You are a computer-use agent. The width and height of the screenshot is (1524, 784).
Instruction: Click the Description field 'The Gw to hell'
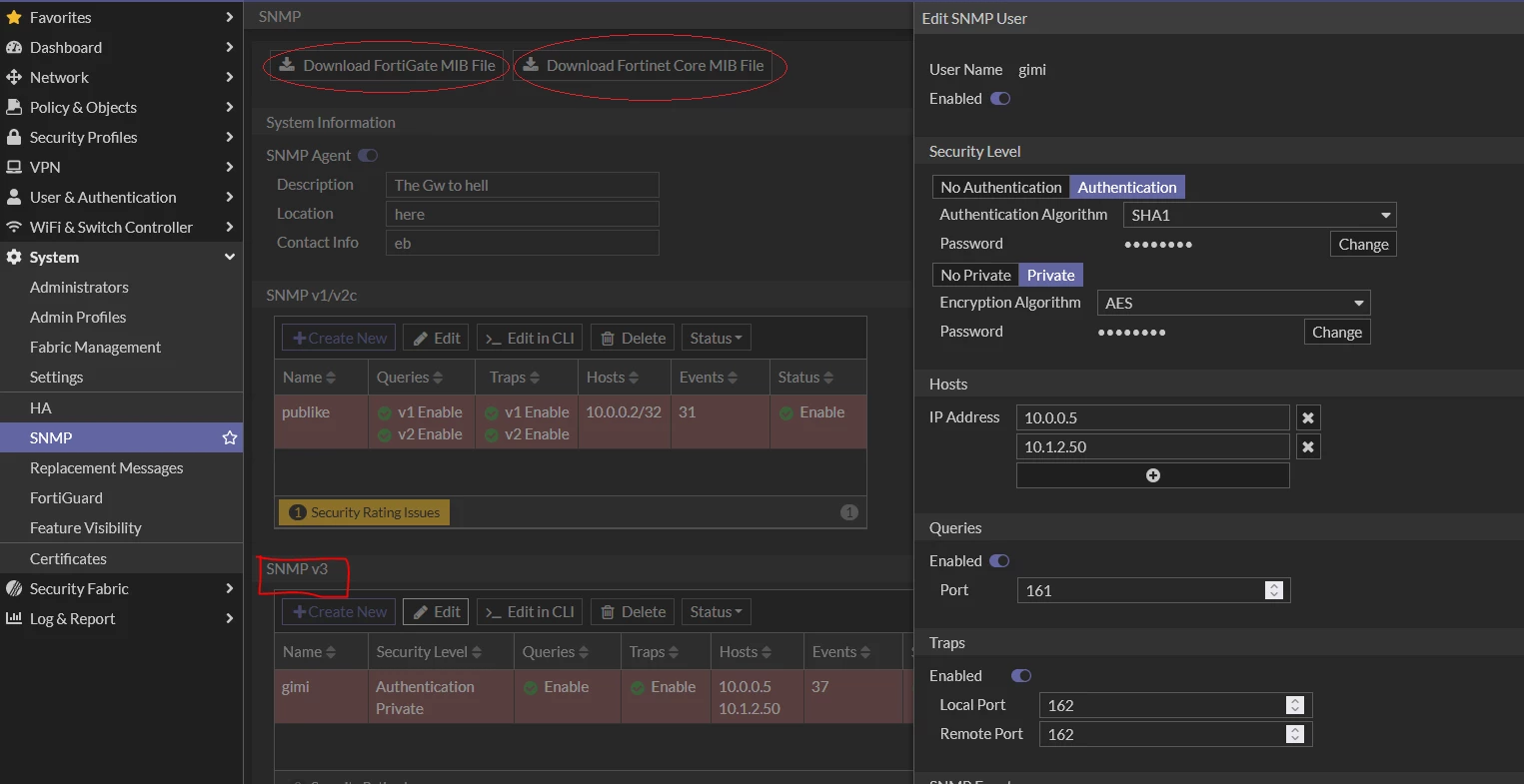(x=522, y=185)
